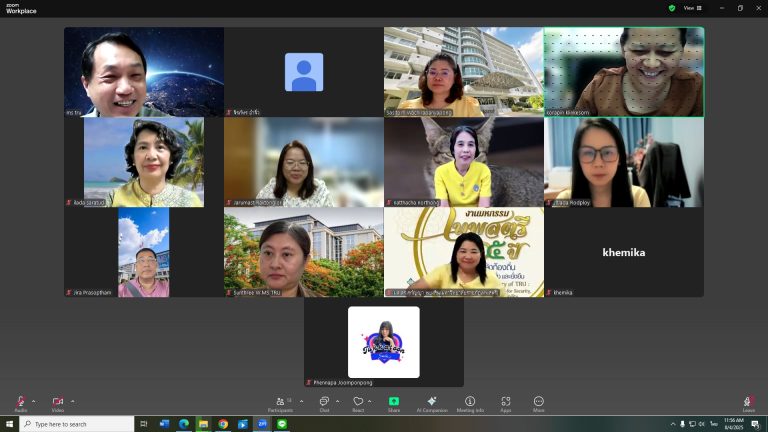Expand the caret beside Participants
The height and width of the screenshot is (432, 768).
coord(301,401)
